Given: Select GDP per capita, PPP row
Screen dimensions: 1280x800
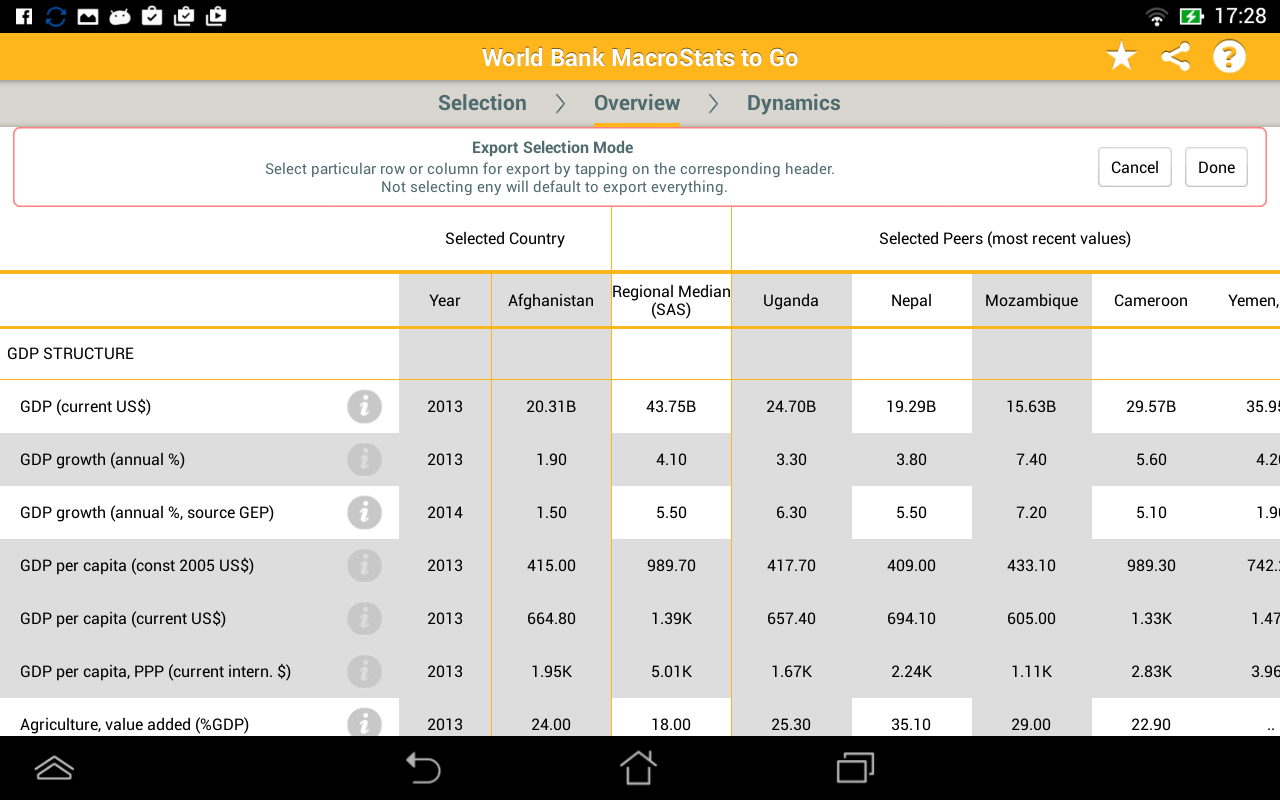Looking at the screenshot, I should pyautogui.click(x=199, y=671).
